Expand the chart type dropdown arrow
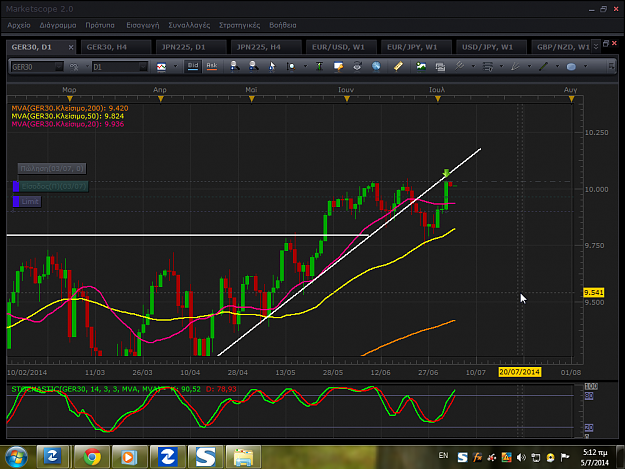625x469 pixels. pos(175,67)
